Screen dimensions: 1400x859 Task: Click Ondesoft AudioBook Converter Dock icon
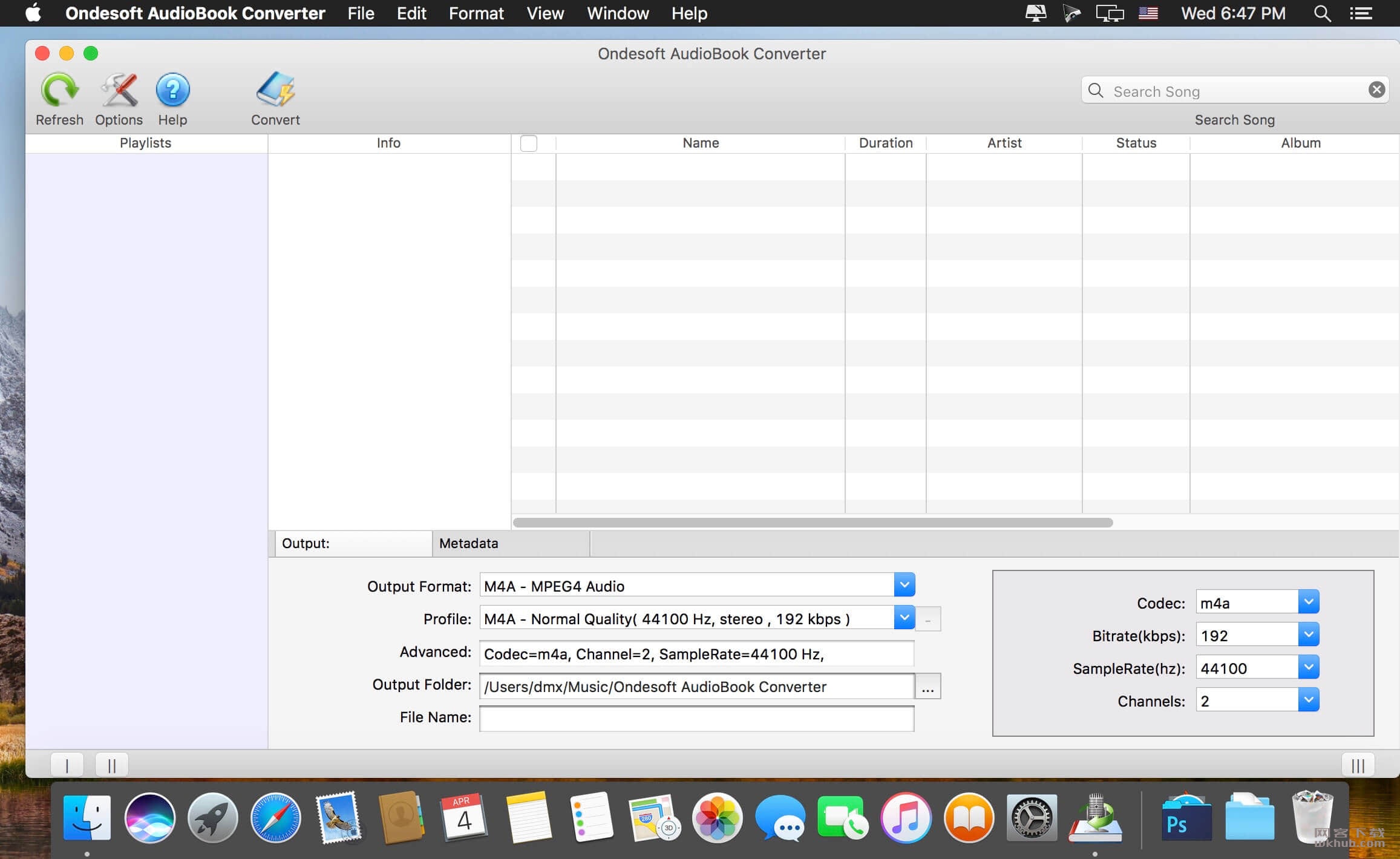click(1095, 818)
